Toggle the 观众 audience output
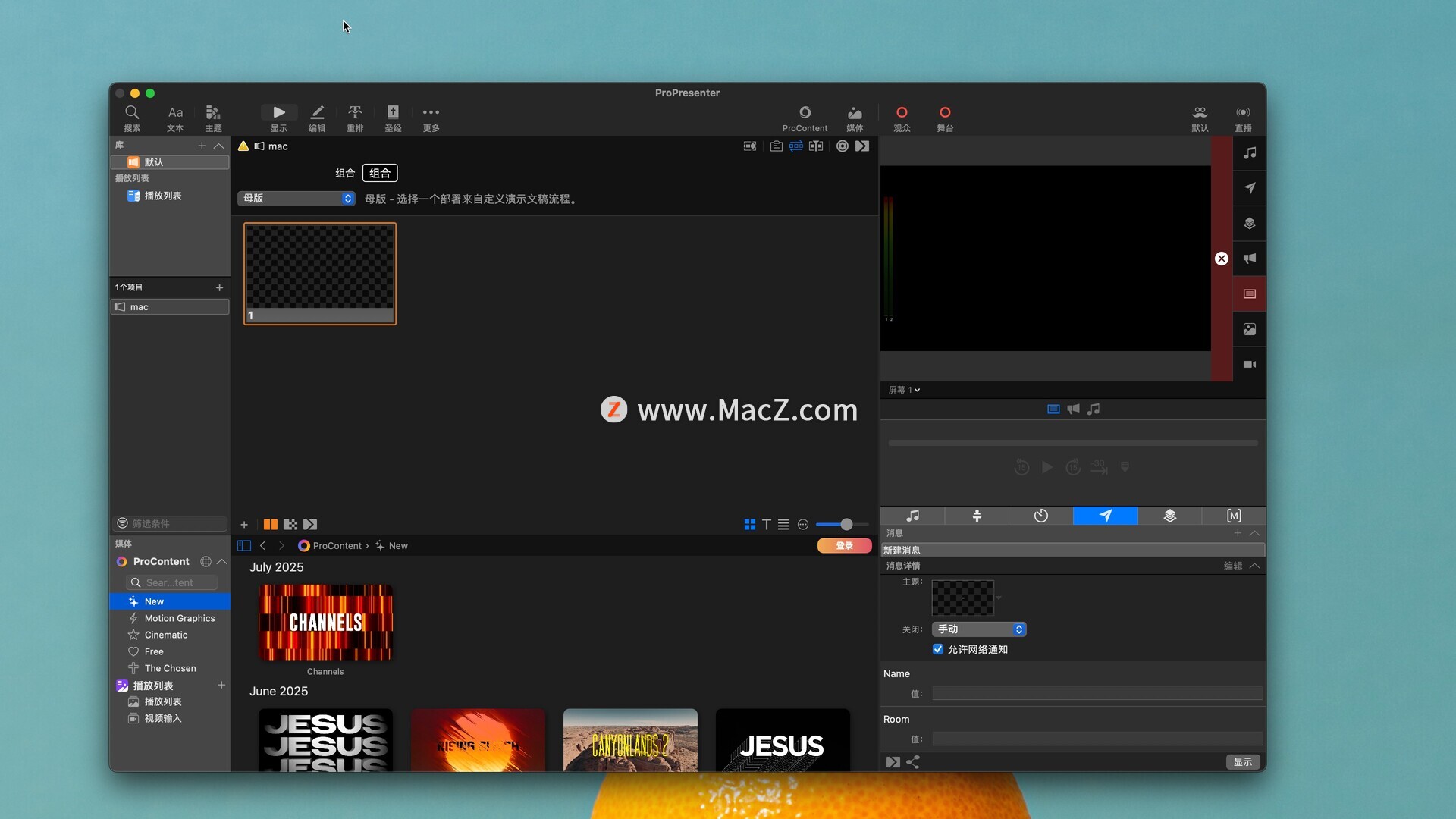This screenshot has height=819, width=1456. [902, 118]
